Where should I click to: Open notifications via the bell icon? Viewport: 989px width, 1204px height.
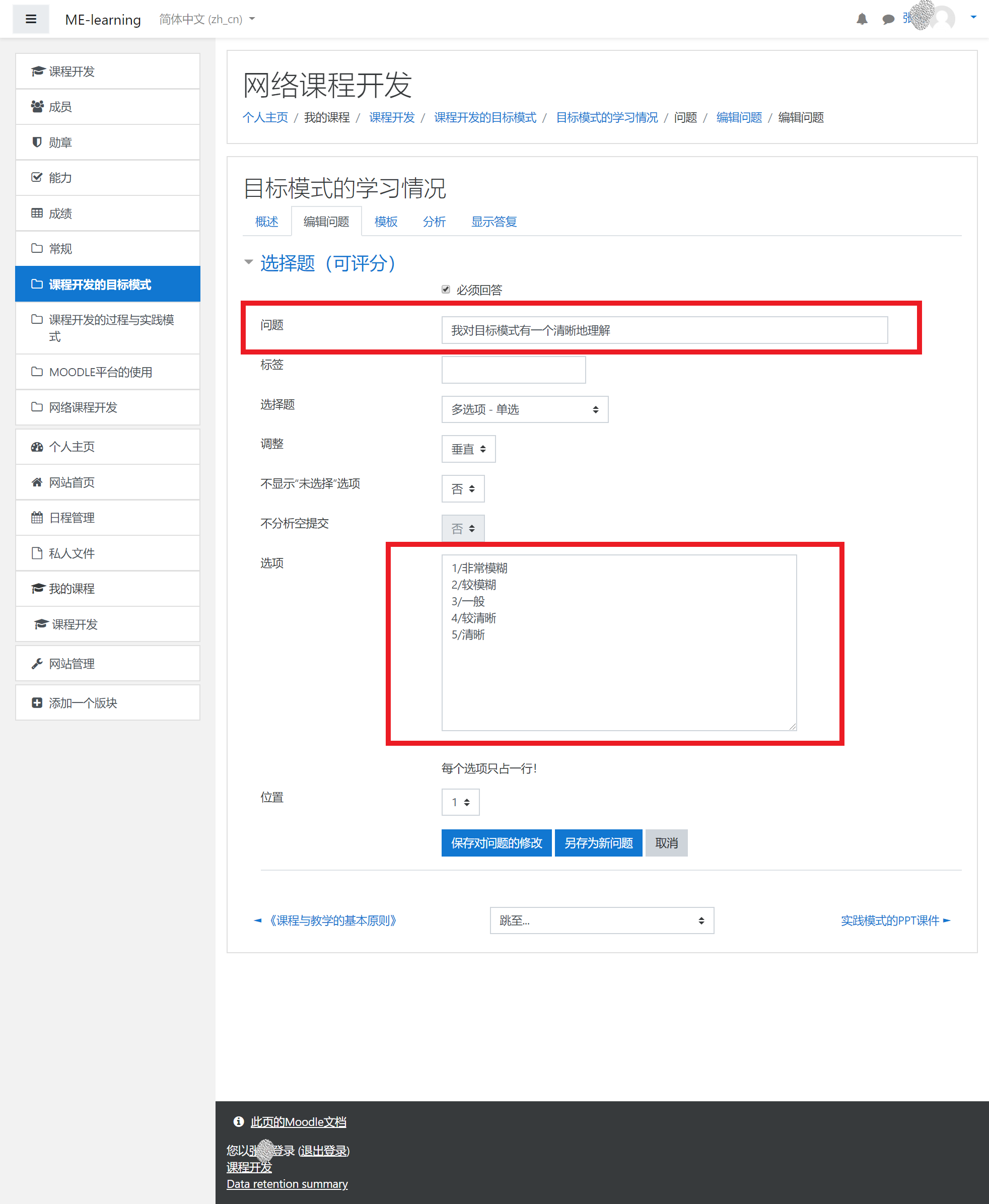pos(862,19)
